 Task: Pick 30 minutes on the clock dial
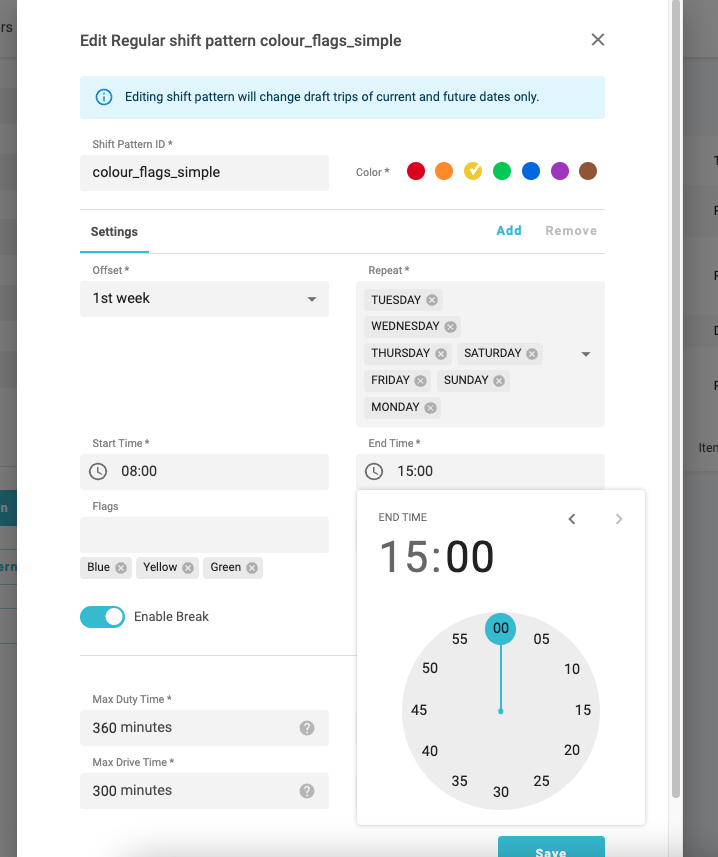click(x=501, y=792)
